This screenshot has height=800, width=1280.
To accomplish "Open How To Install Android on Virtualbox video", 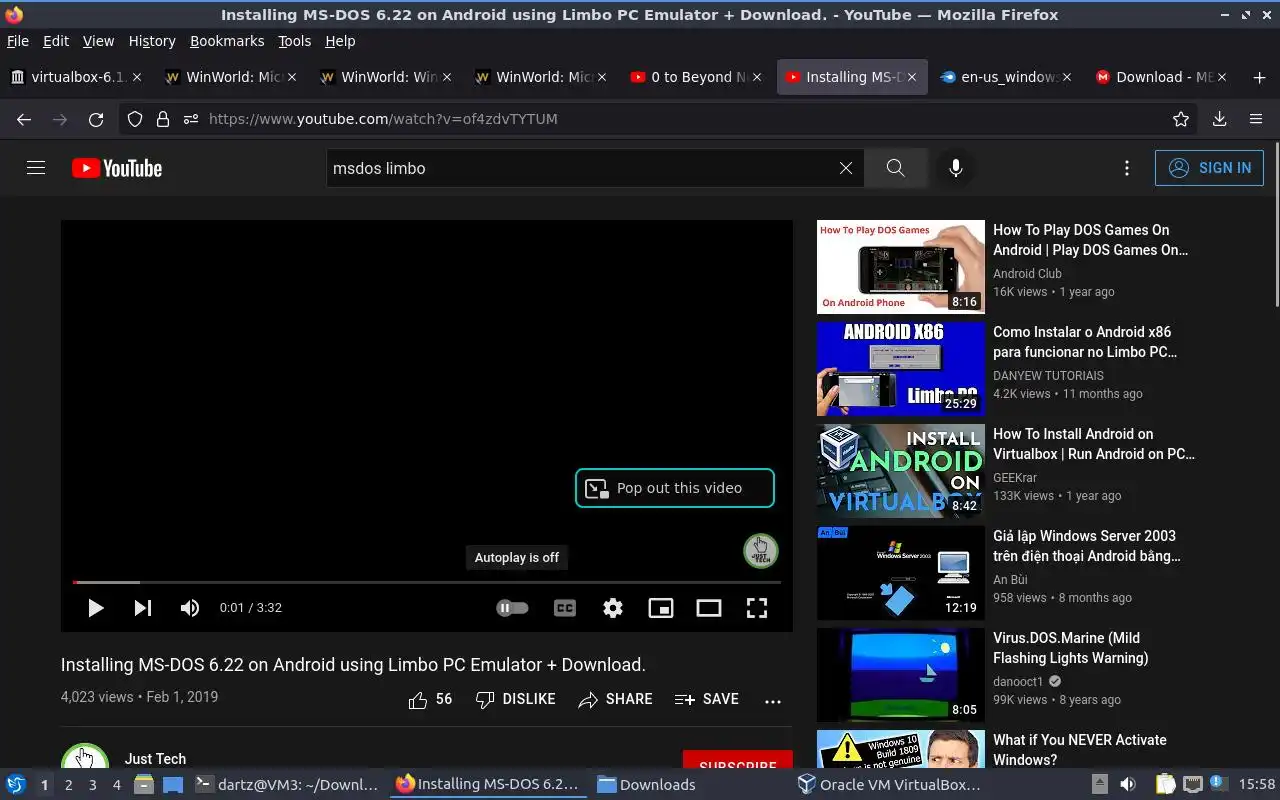I will pyautogui.click(x=1094, y=444).
